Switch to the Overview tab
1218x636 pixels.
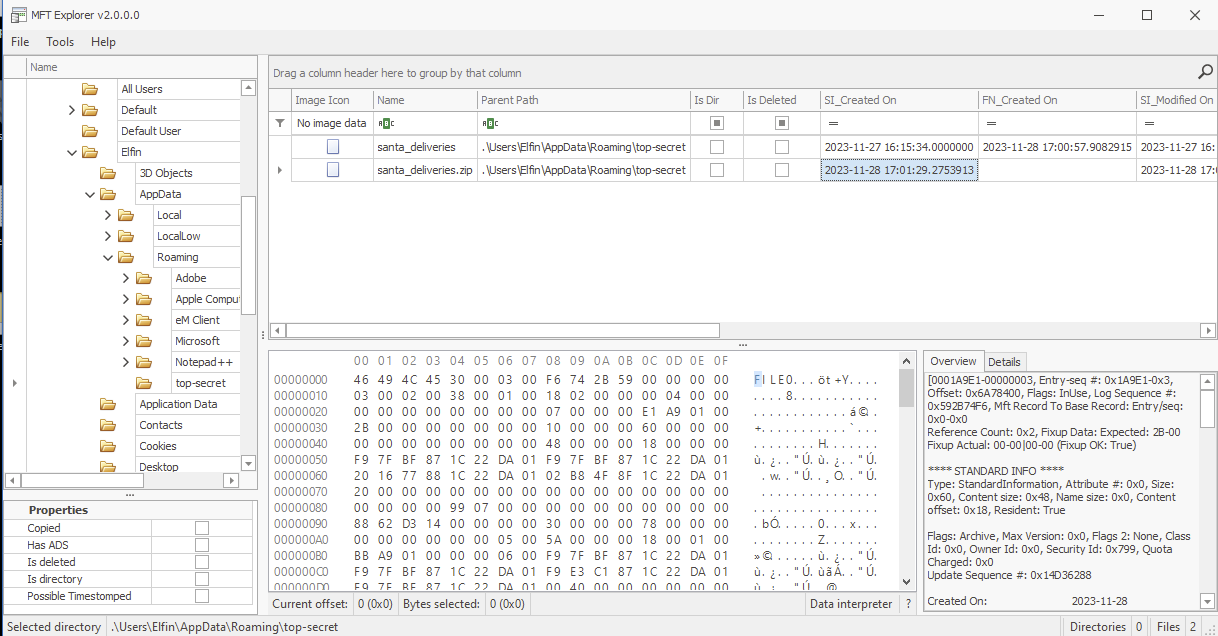click(x=953, y=361)
